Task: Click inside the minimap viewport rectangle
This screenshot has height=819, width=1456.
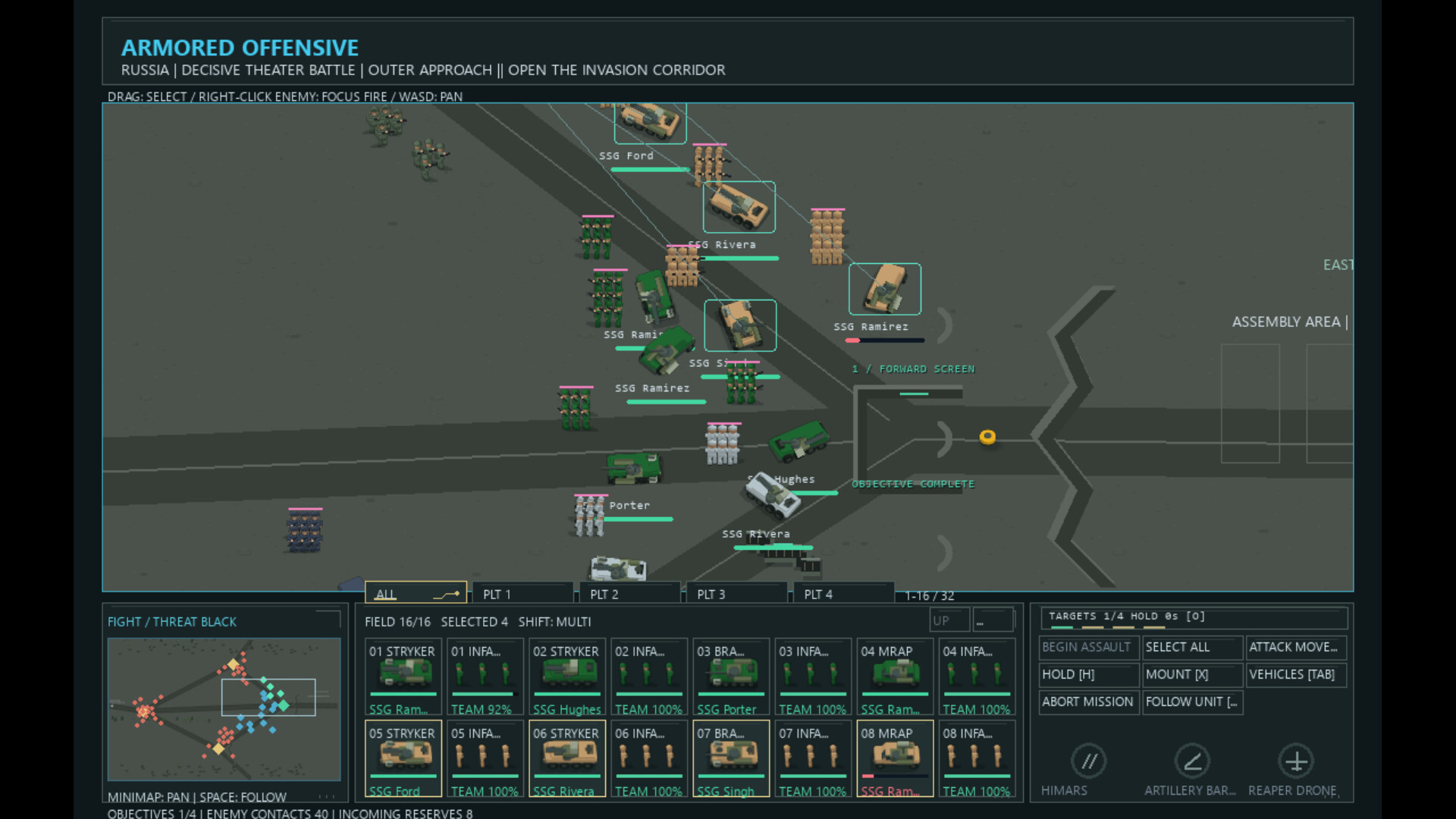Action: pos(268,697)
